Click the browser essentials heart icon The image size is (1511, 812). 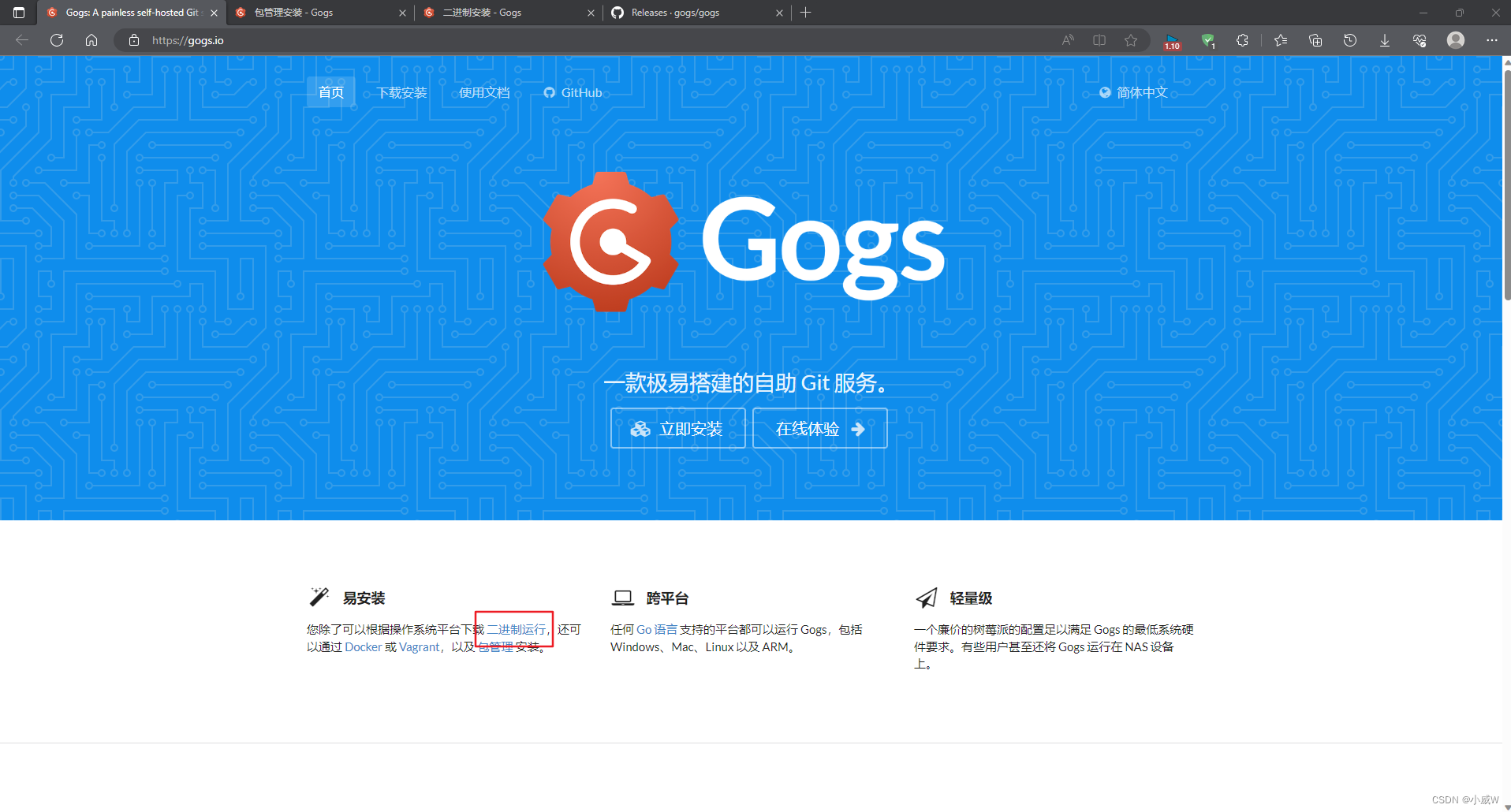(x=1420, y=40)
